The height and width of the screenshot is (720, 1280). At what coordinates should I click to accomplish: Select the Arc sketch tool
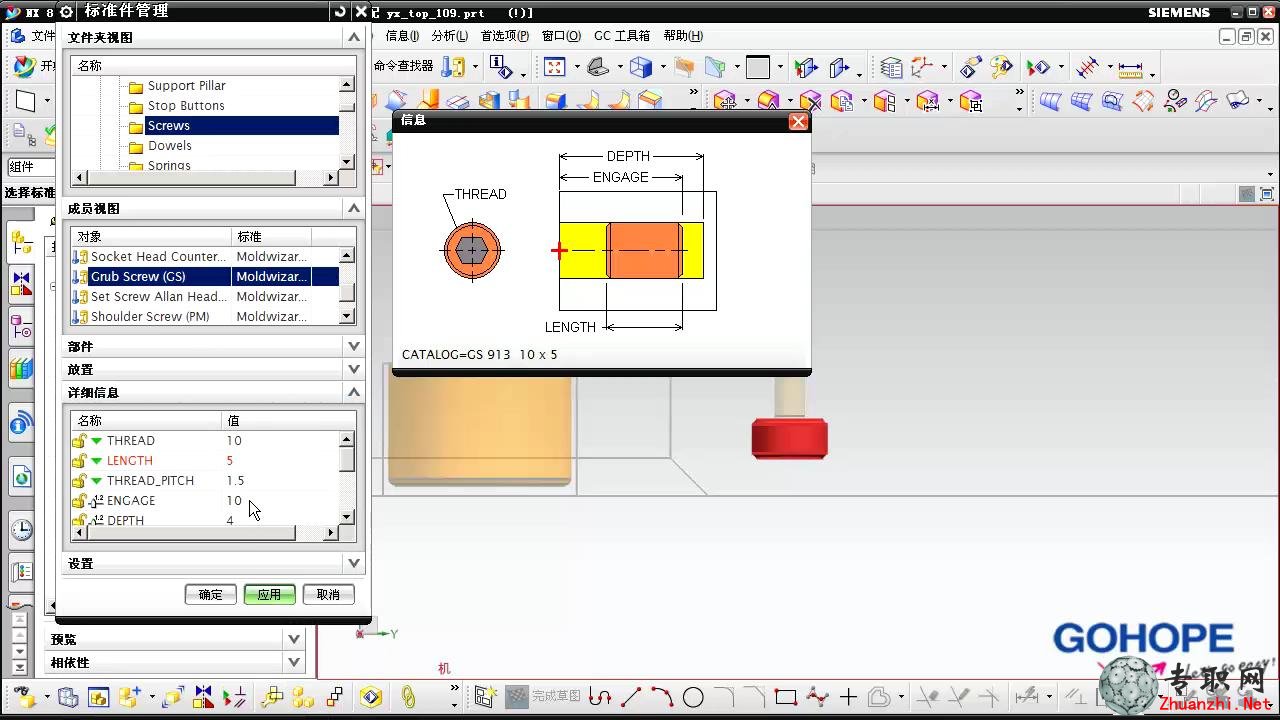[x=662, y=696]
